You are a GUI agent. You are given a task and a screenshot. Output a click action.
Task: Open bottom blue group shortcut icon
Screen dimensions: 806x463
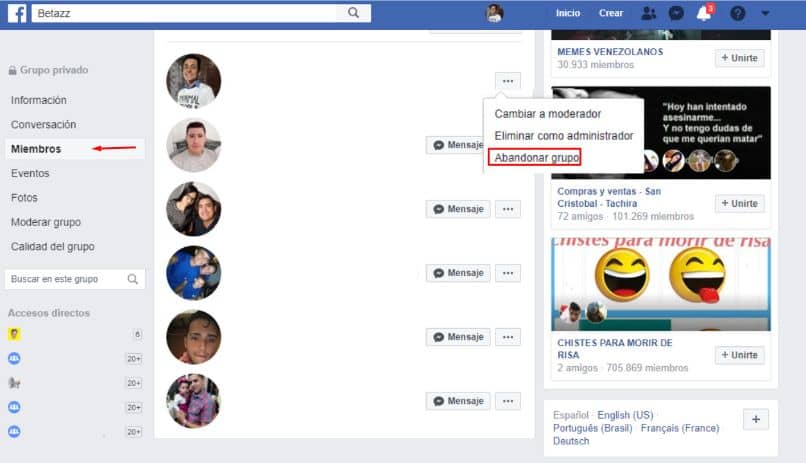[x=14, y=432]
